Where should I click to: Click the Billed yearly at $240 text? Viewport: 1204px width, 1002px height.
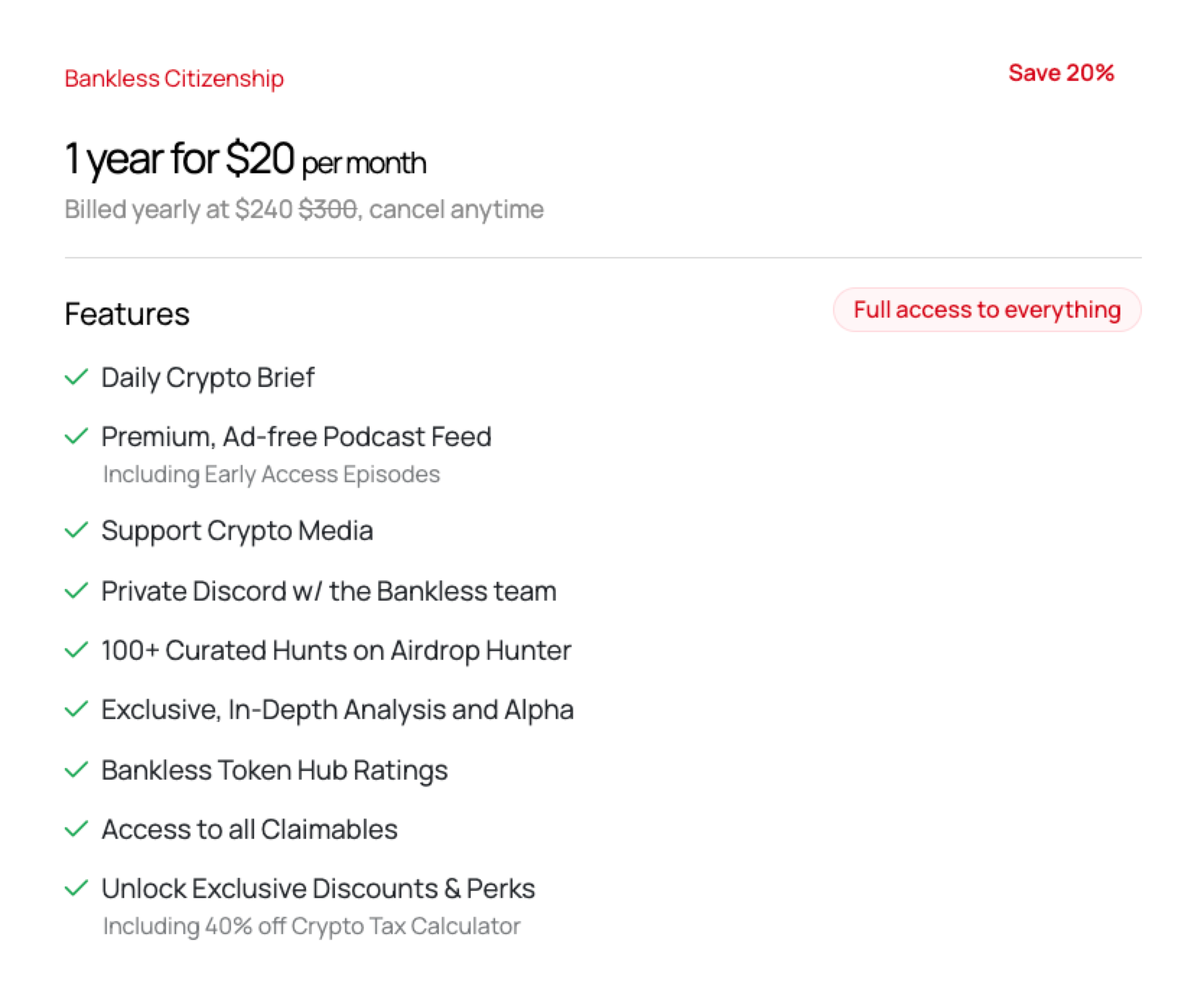point(178,209)
